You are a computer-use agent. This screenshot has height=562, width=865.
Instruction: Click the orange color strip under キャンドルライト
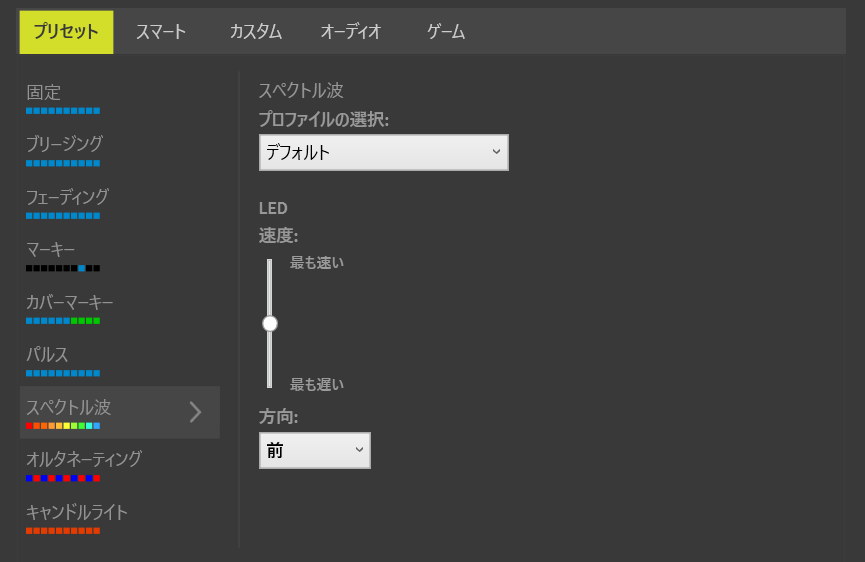click(63, 531)
